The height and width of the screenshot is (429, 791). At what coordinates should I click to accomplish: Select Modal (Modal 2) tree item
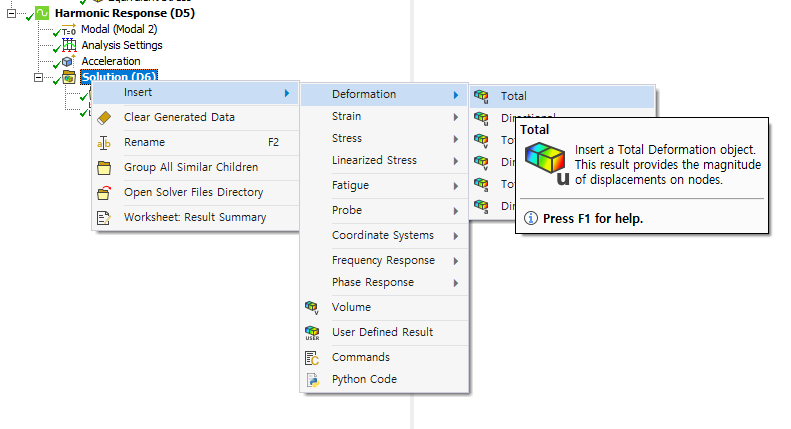click(x=119, y=29)
